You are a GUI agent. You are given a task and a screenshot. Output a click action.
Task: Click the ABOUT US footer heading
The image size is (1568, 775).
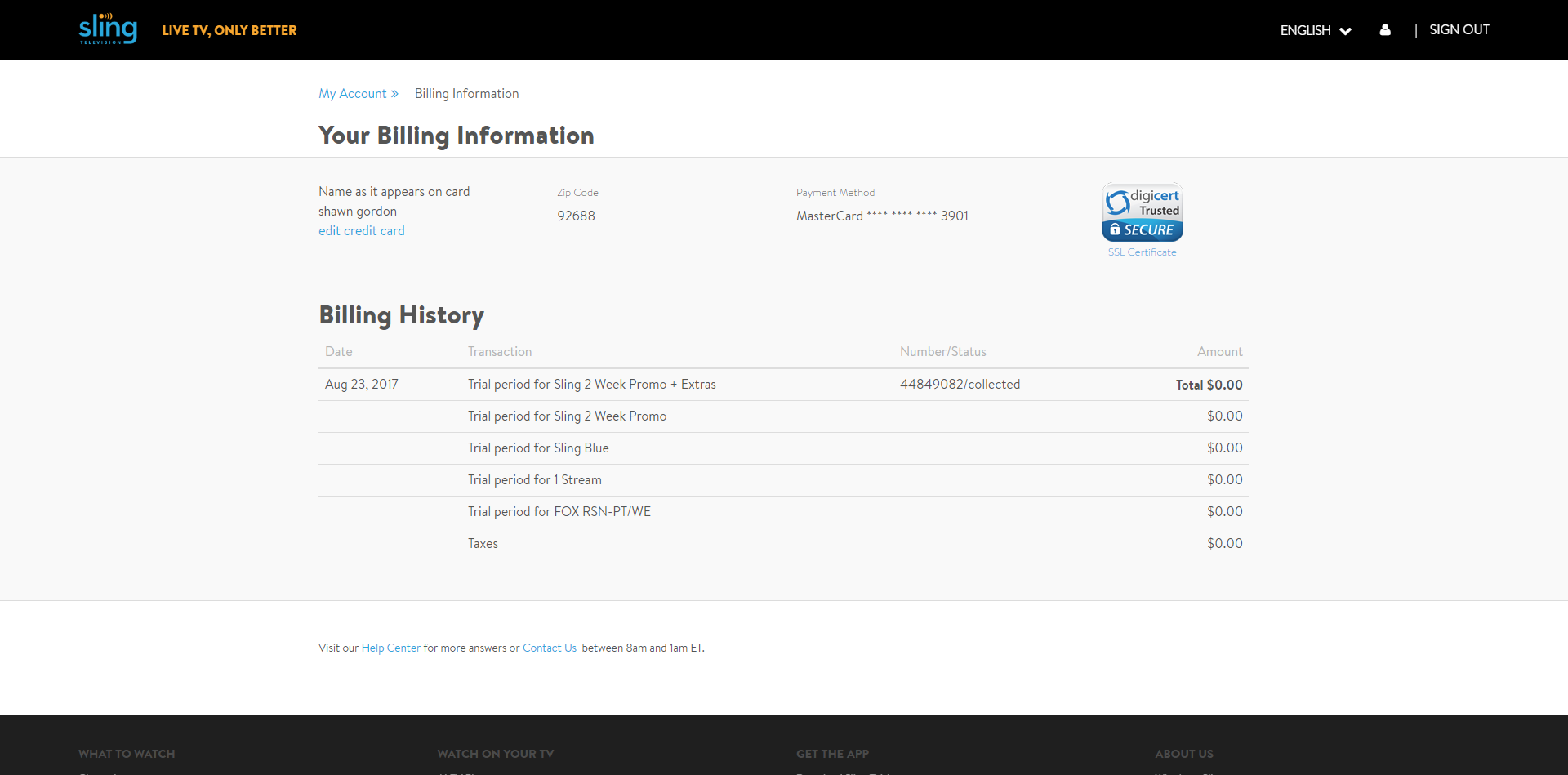pos(1184,754)
